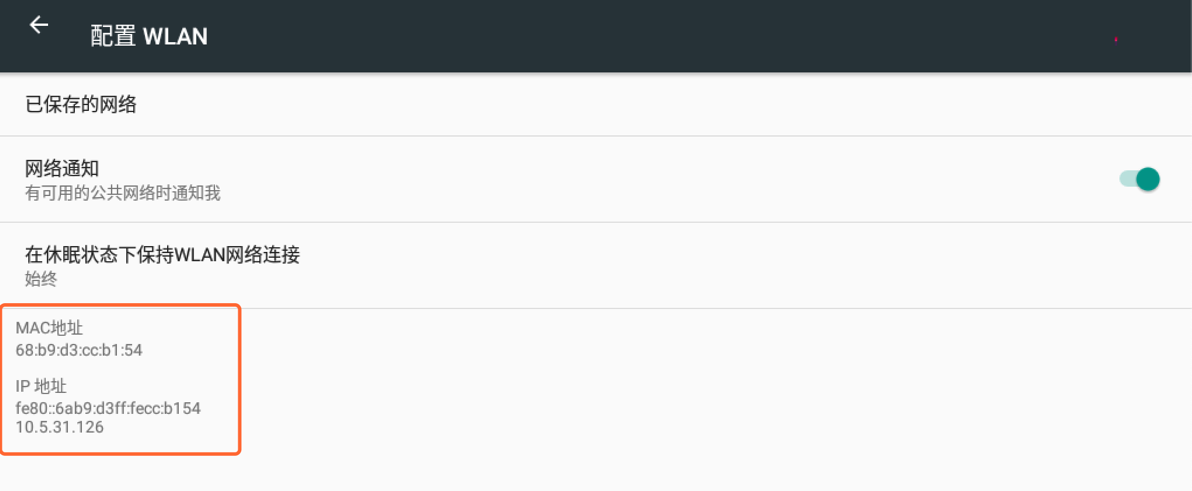Tap the back arrow in header
The width and height of the screenshot is (1192, 491).
pos(39,26)
